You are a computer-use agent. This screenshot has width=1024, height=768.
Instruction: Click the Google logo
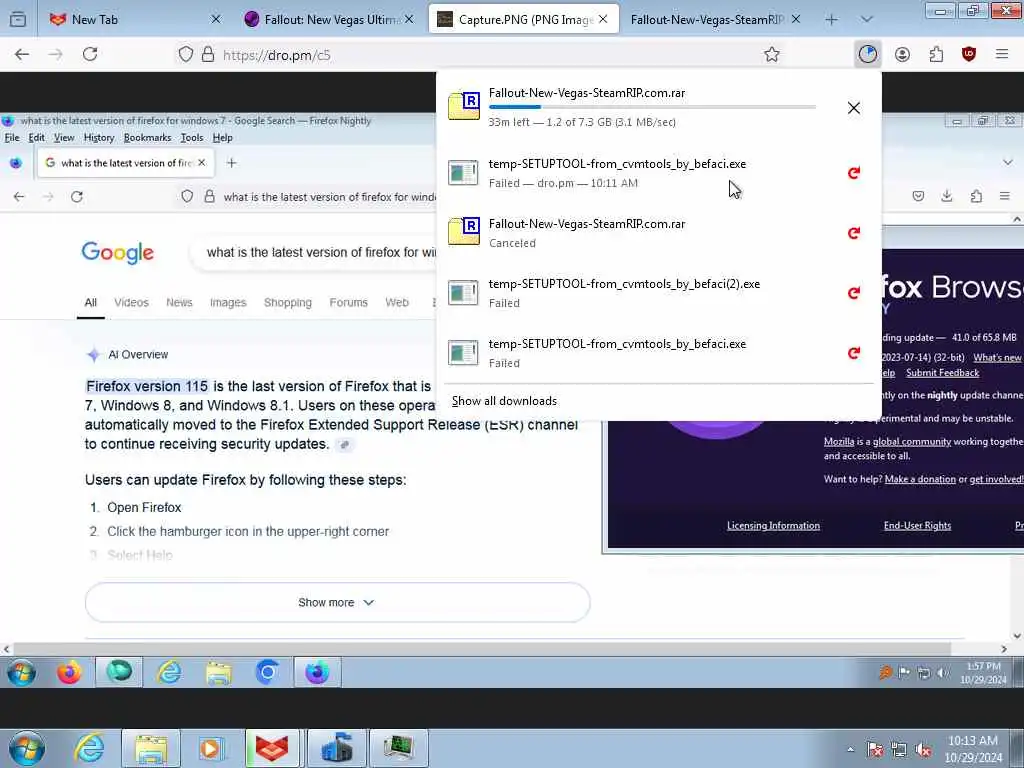118,252
